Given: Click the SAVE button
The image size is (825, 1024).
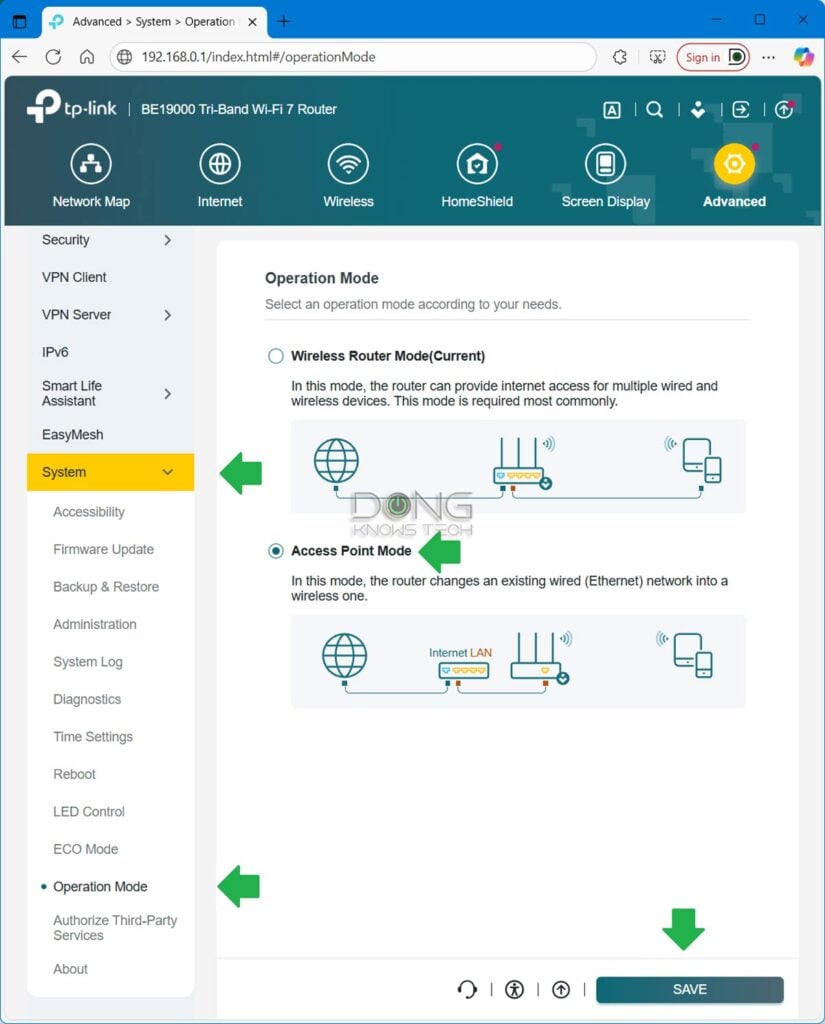Looking at the screenshot, I should (x=688, y=989).
